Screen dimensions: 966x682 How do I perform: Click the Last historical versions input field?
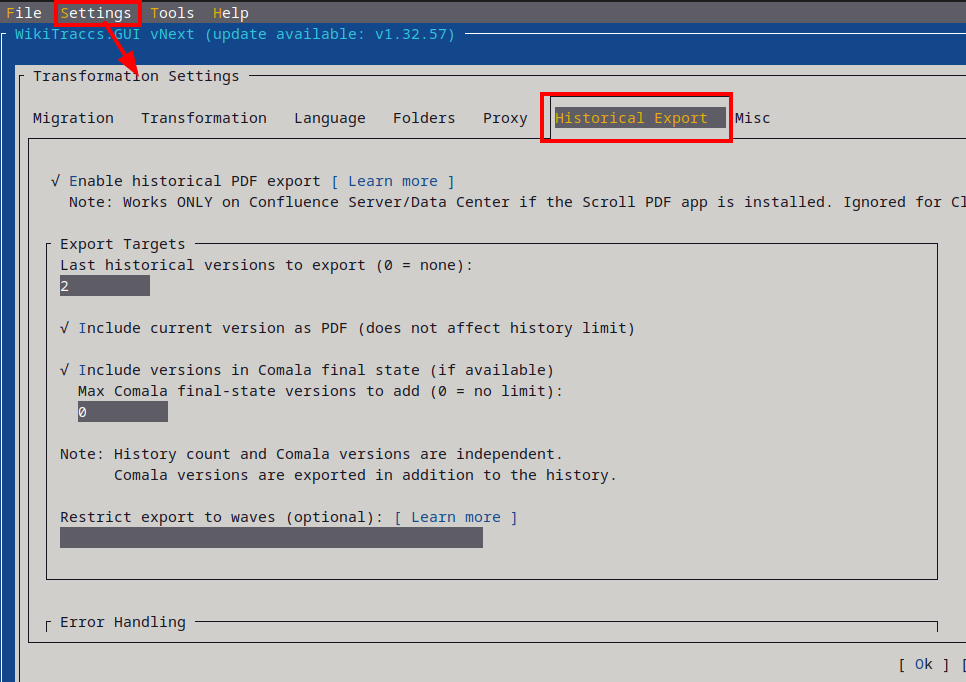104,286
